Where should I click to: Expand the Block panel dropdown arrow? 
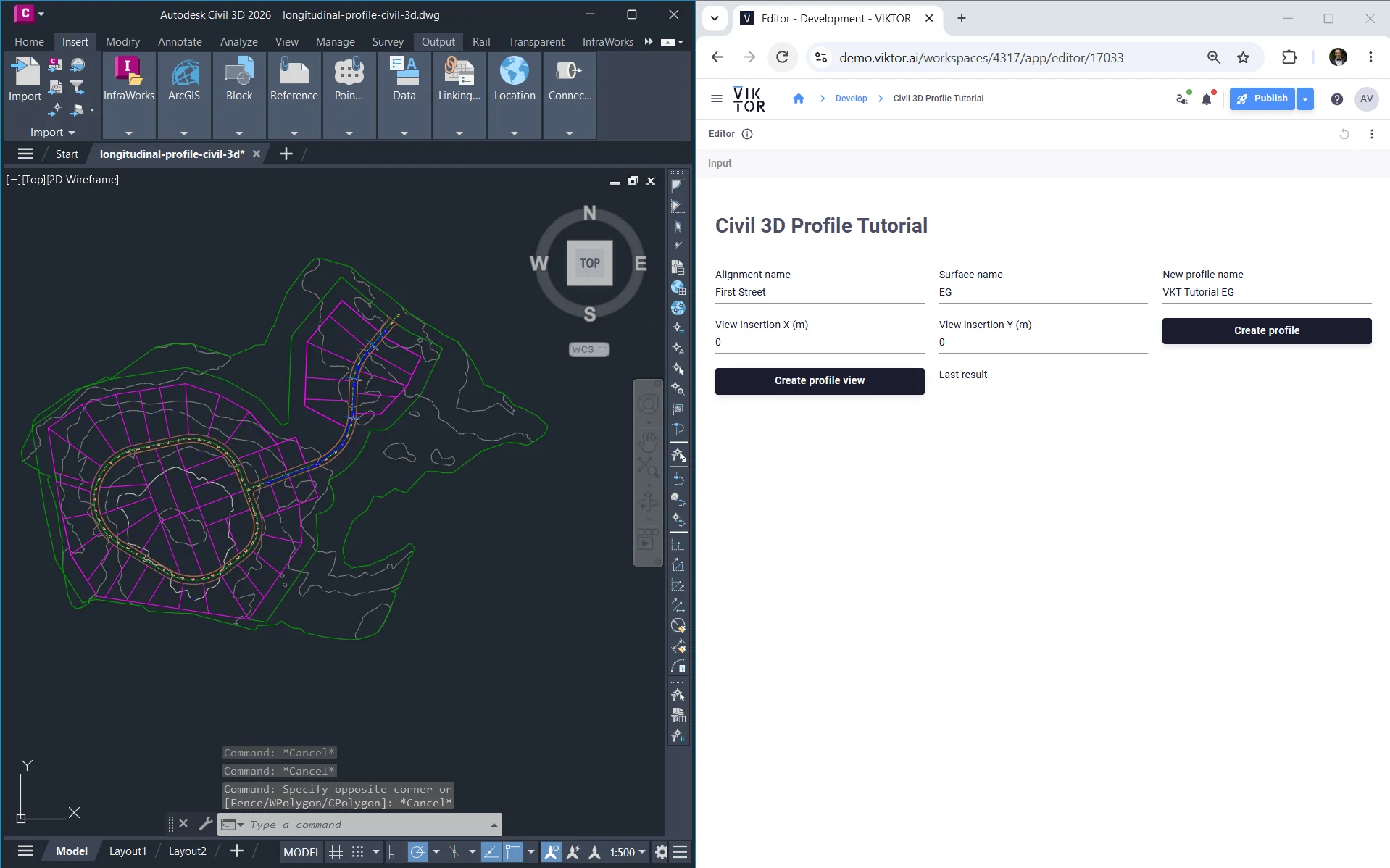click(x=239, y=133)
